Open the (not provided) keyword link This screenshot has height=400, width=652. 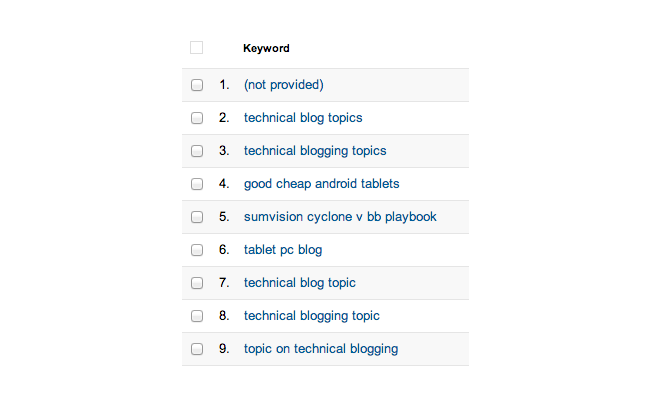tap(284, 85)
